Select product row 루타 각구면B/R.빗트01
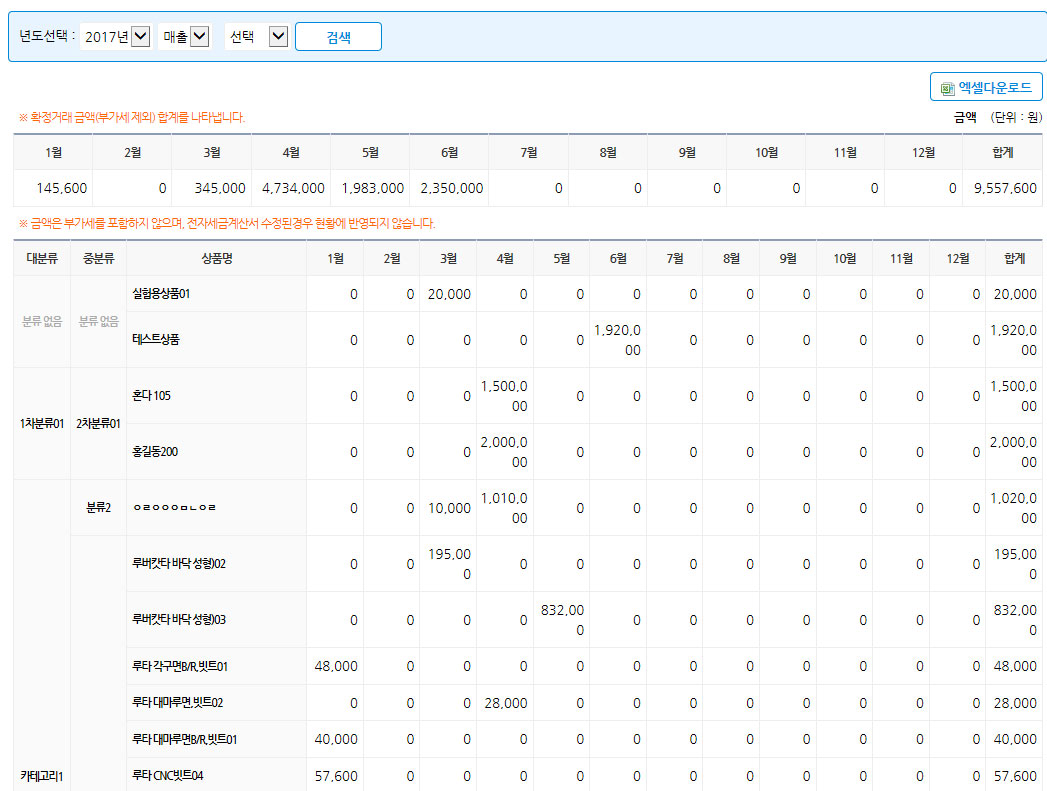This screenshot has height=791, width=1047. click(180, 666)
